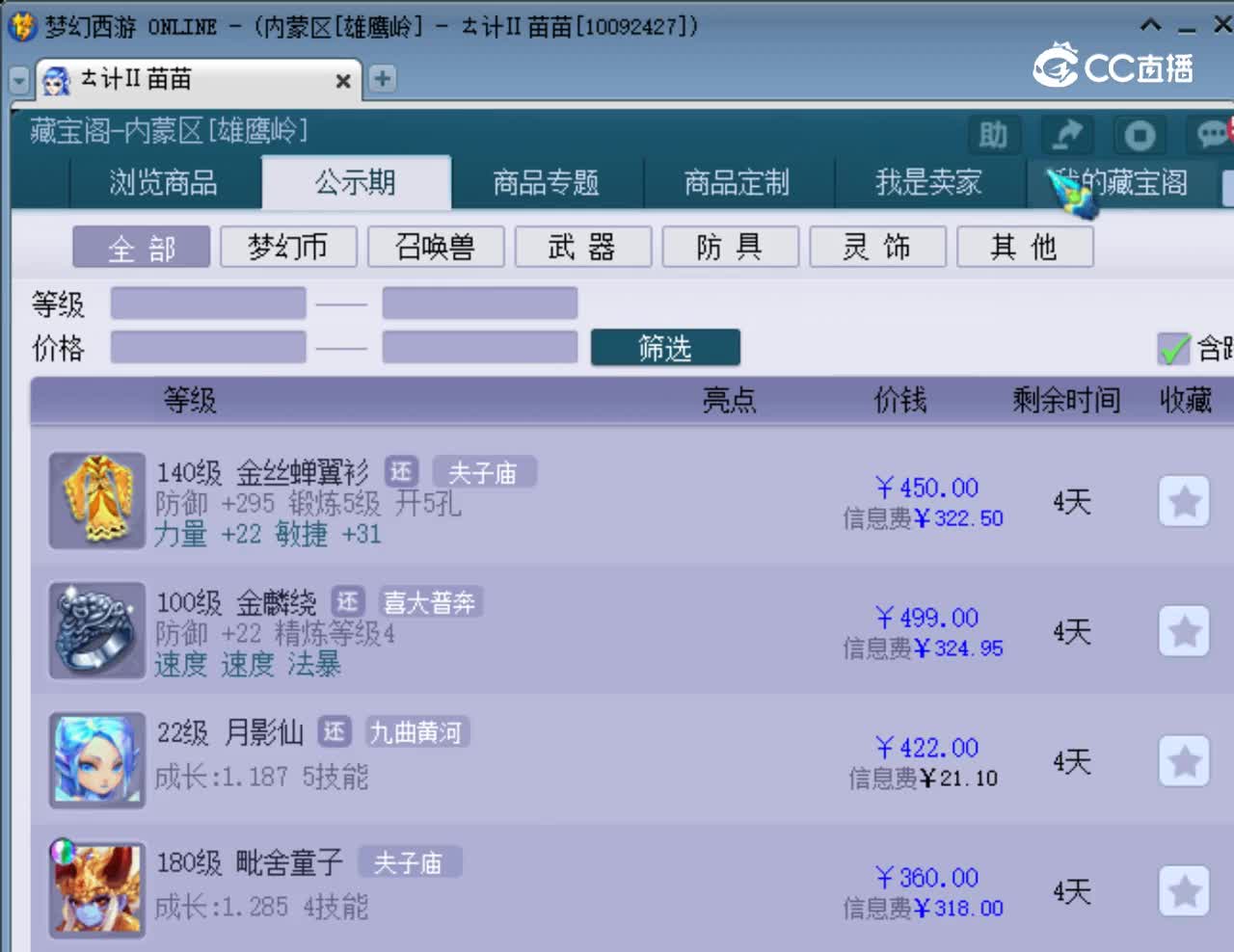This screenshot has width=1234, height=952.
Task: Toggle the star for 毗舍童子
Action: [1184, 891]
